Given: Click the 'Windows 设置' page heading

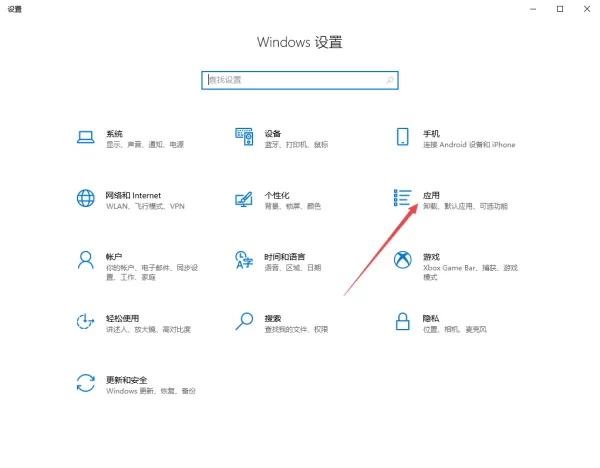Looking at the screenshot, I should 300,42.
